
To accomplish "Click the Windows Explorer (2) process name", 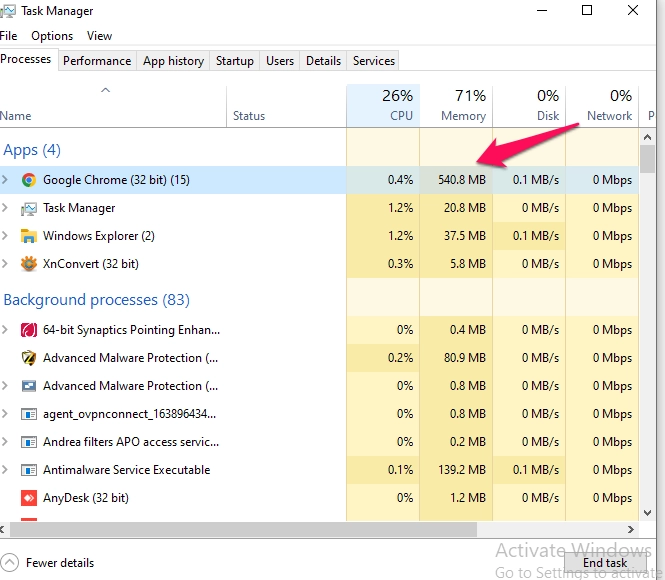I will pos(99,236).
